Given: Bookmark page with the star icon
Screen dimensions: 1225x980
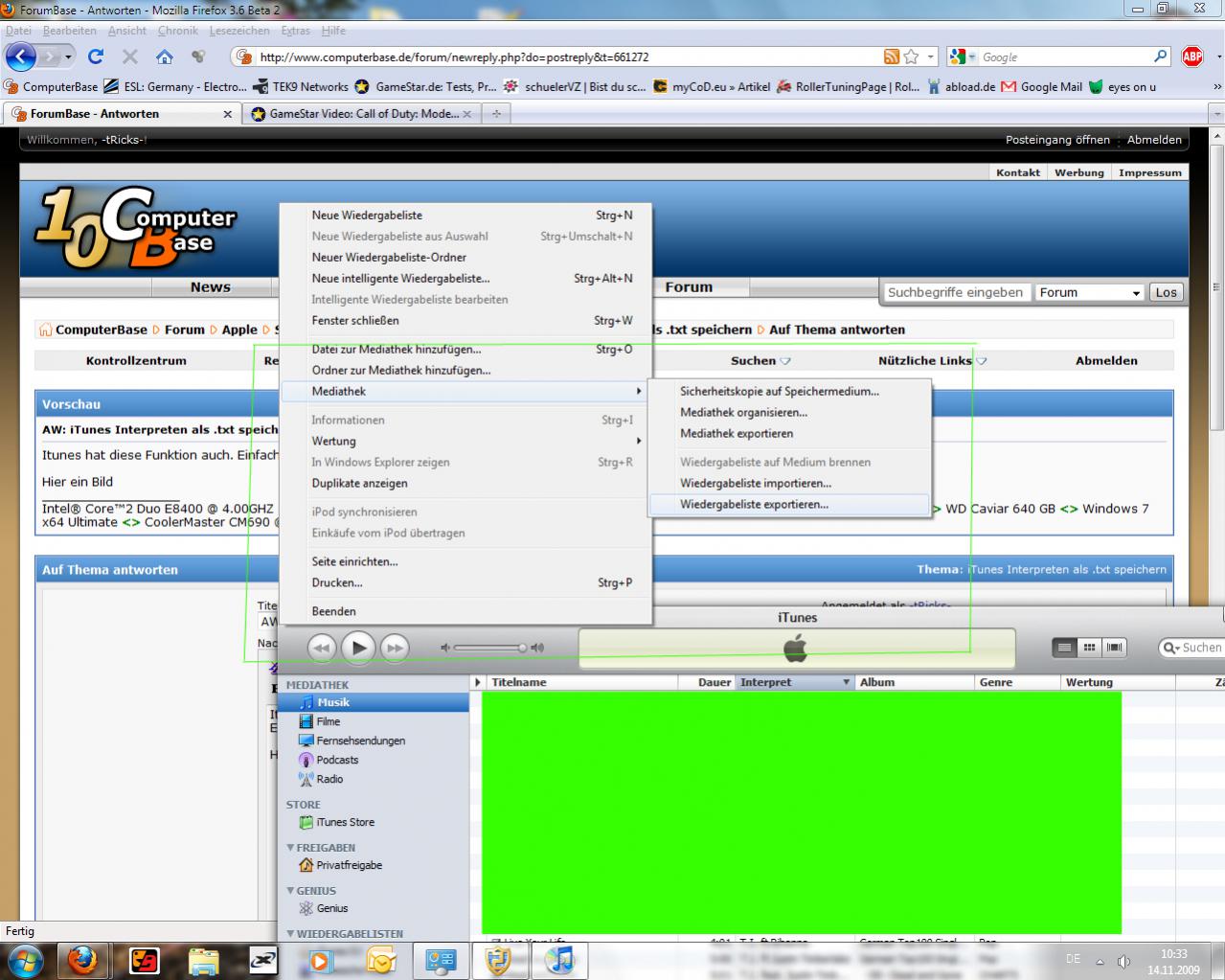Looking at the screenshot, I should [912, 57].
